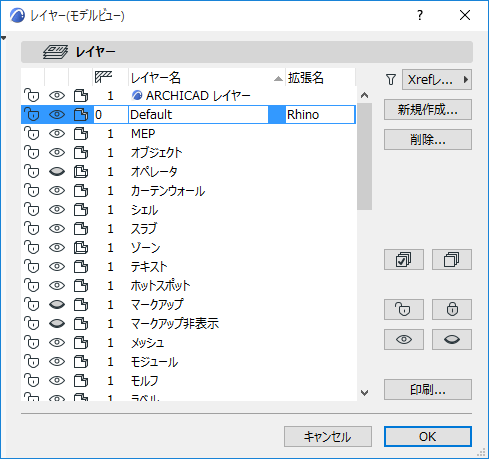
Task: Show the マークアップ非表示 layer
Action: (x=57, y=324)
